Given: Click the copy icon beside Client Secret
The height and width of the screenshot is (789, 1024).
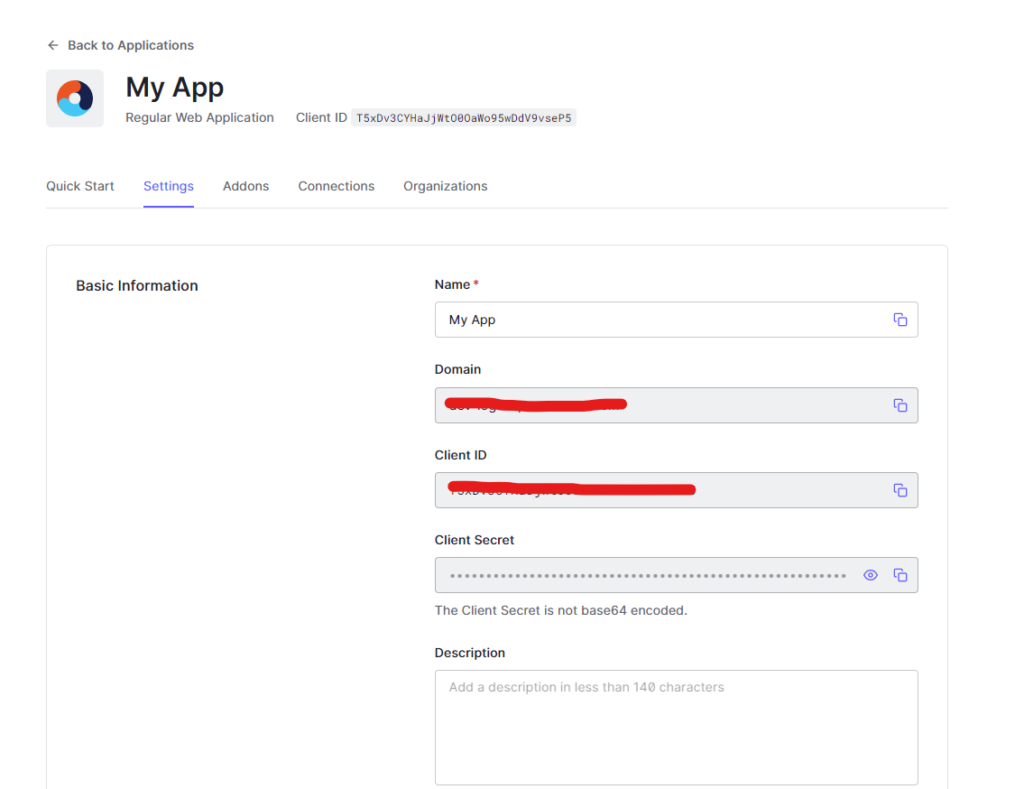Looking at the screenshot, I should 899,575.
